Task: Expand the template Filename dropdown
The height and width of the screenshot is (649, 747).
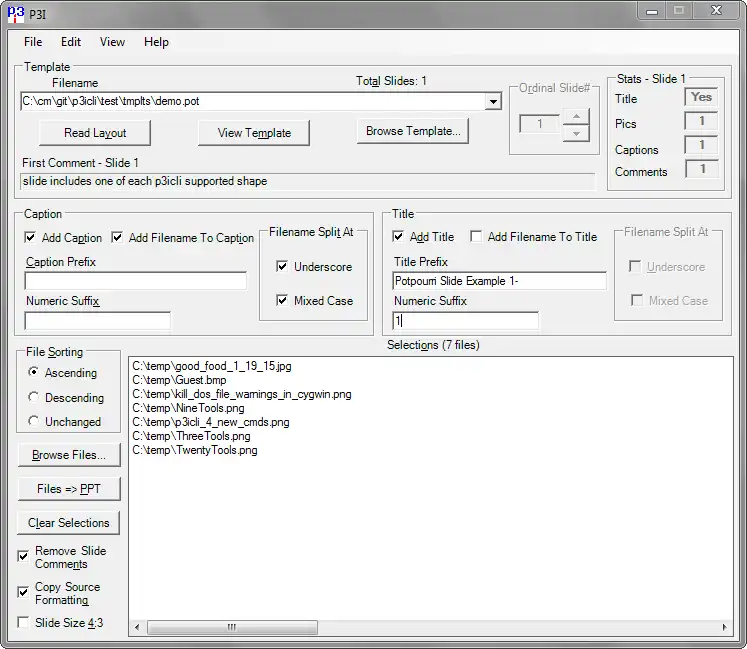Action: pos(493,101)
